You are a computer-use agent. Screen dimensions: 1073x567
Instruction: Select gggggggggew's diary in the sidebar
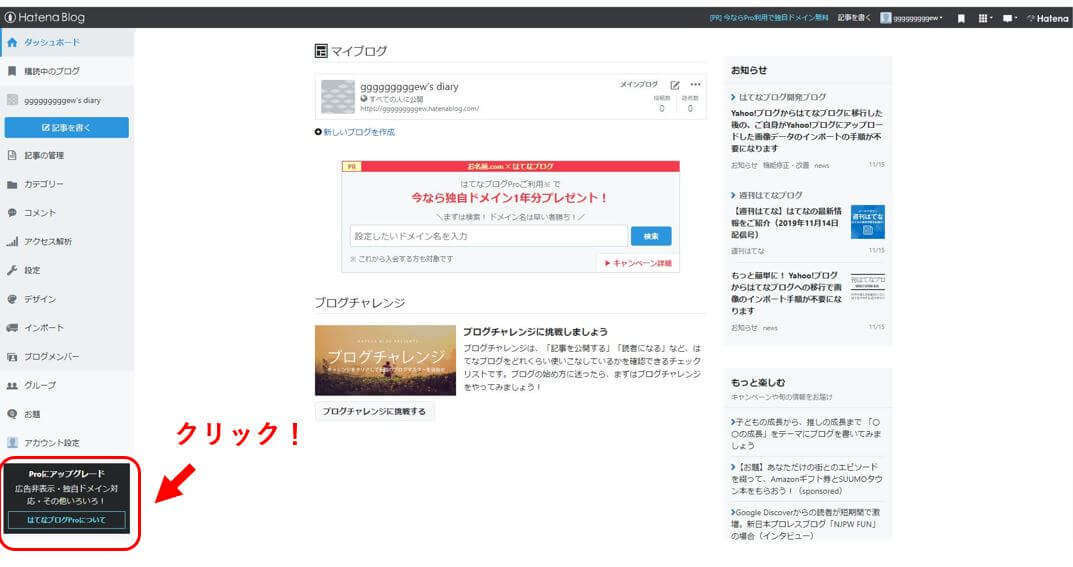(x=67, y=100)
